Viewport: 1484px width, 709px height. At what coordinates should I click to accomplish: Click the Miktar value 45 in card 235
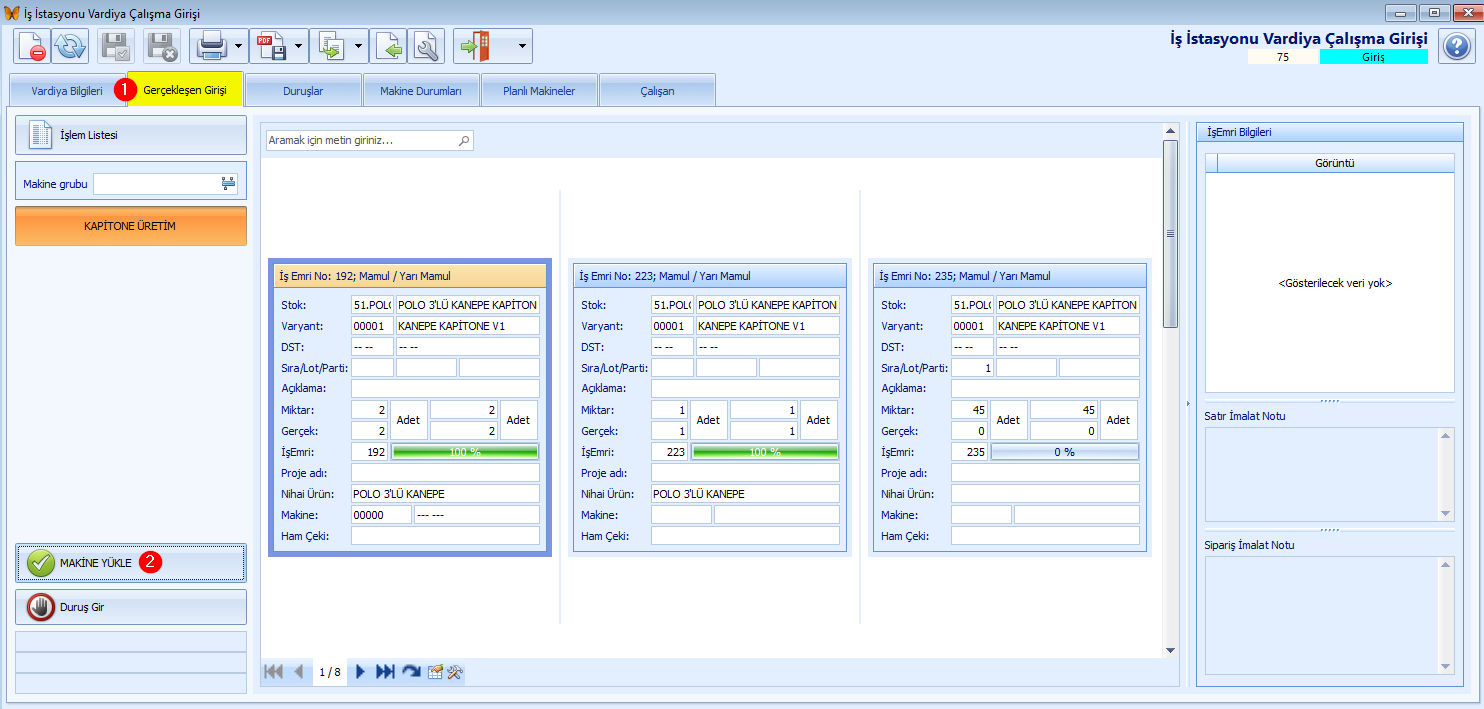coord(970,409)
